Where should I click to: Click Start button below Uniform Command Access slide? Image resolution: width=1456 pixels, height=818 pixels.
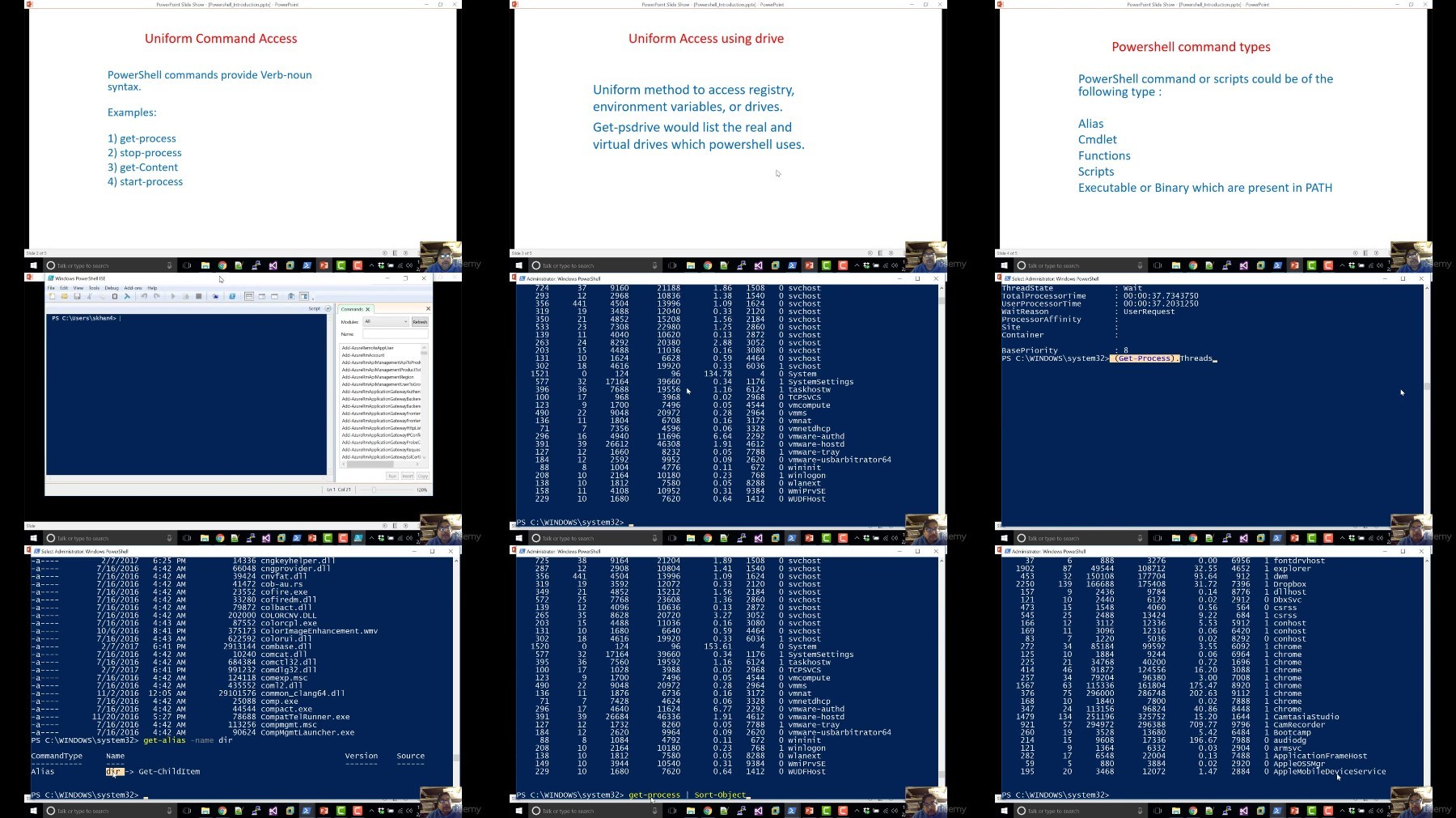[x=33, y=265]
